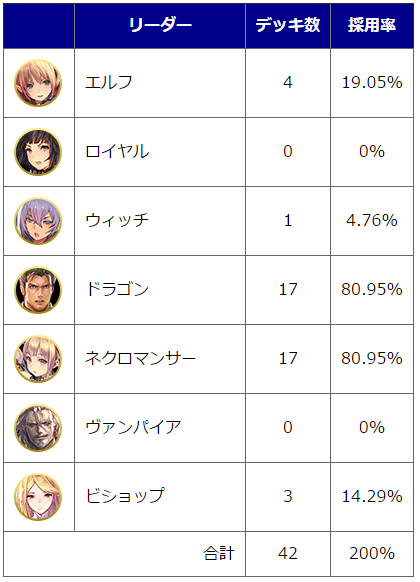Click the 採用率 column header
Viewport: 420px width, 582px height.
(x=372, y=26)
